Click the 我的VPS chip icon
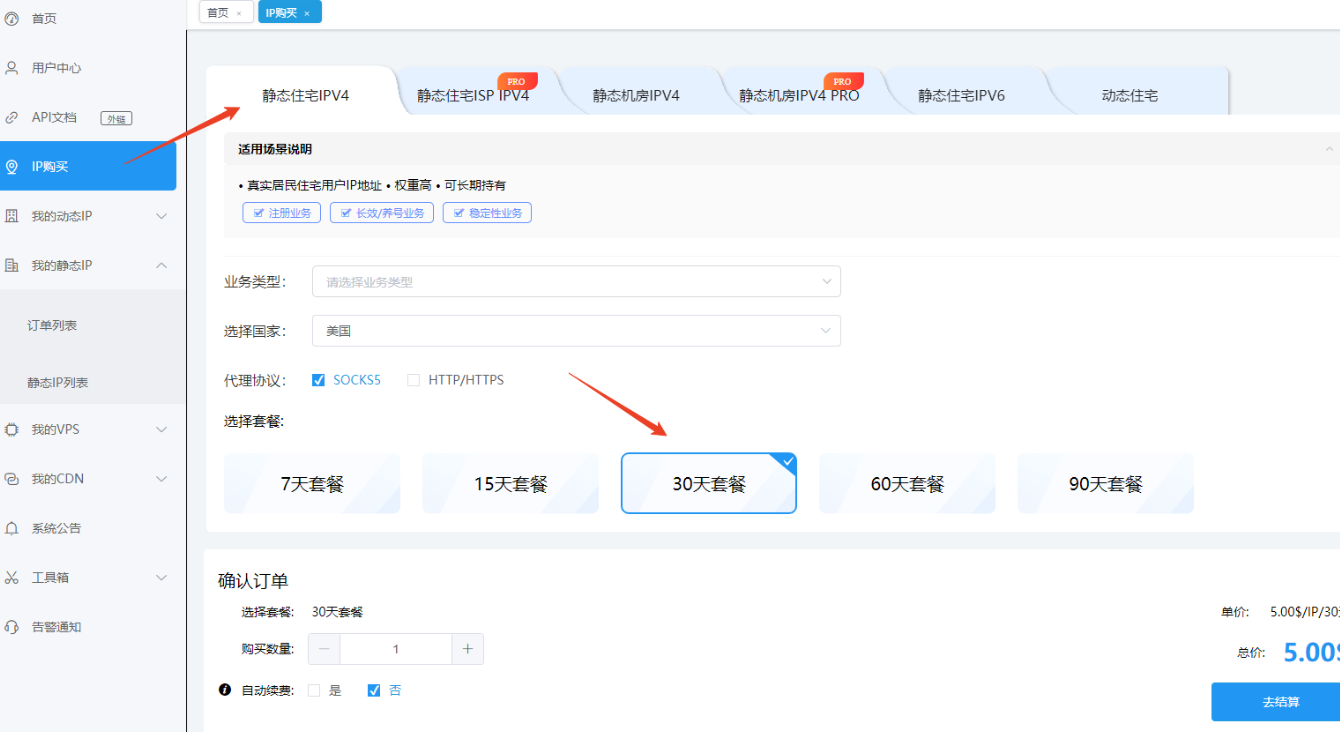 coord(12,429)
